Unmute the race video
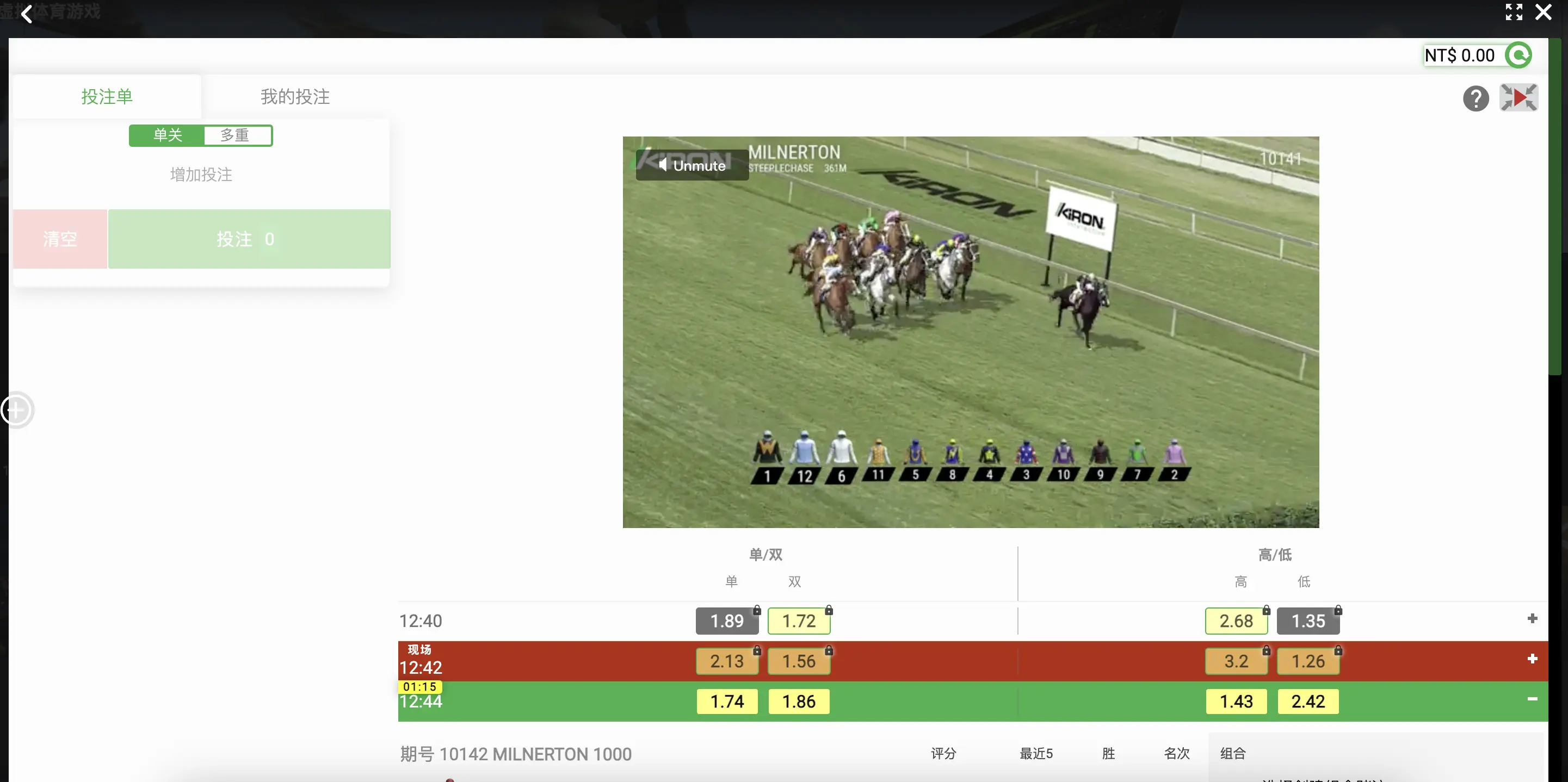The height and width of the screenshot is (782, 1568). point(692,165)
